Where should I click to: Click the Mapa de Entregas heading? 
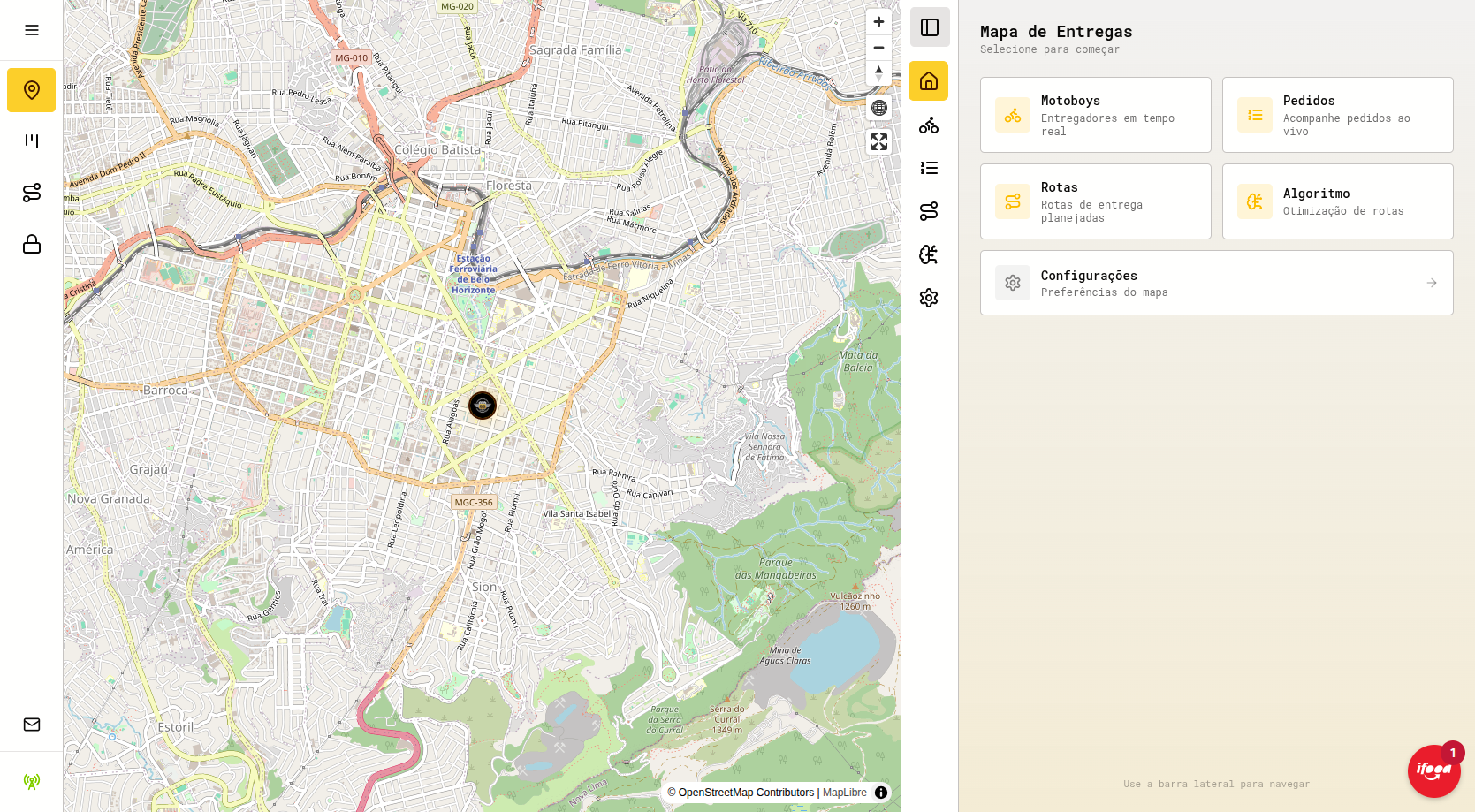[x=1056, y=32]
